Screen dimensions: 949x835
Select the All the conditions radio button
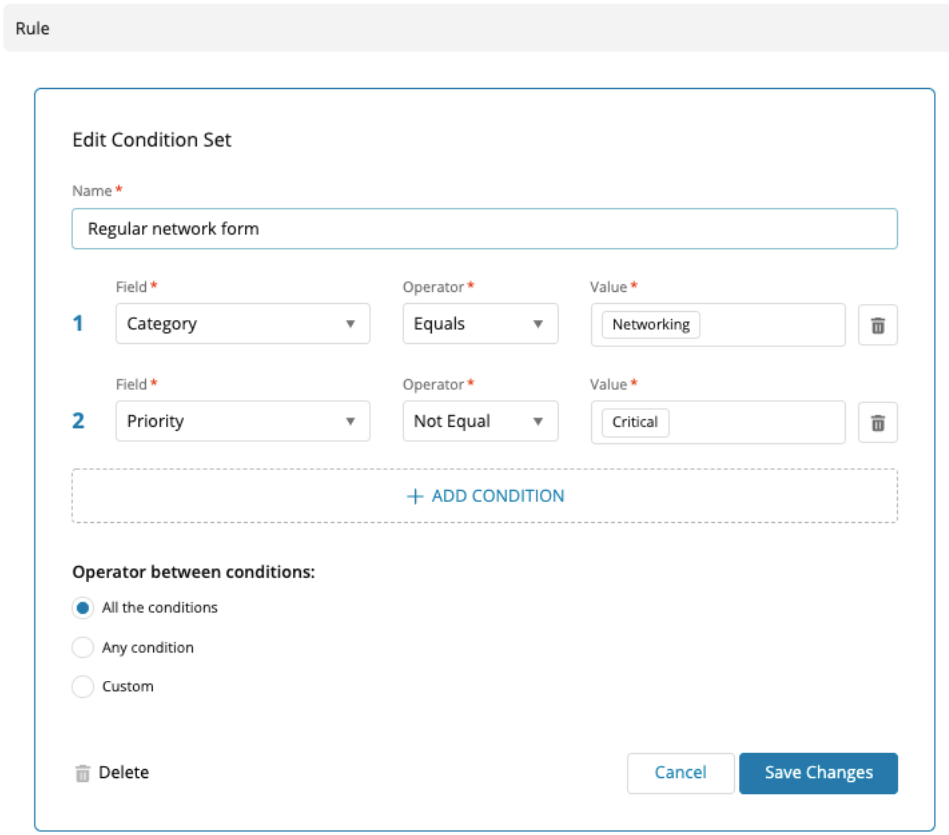83,608
